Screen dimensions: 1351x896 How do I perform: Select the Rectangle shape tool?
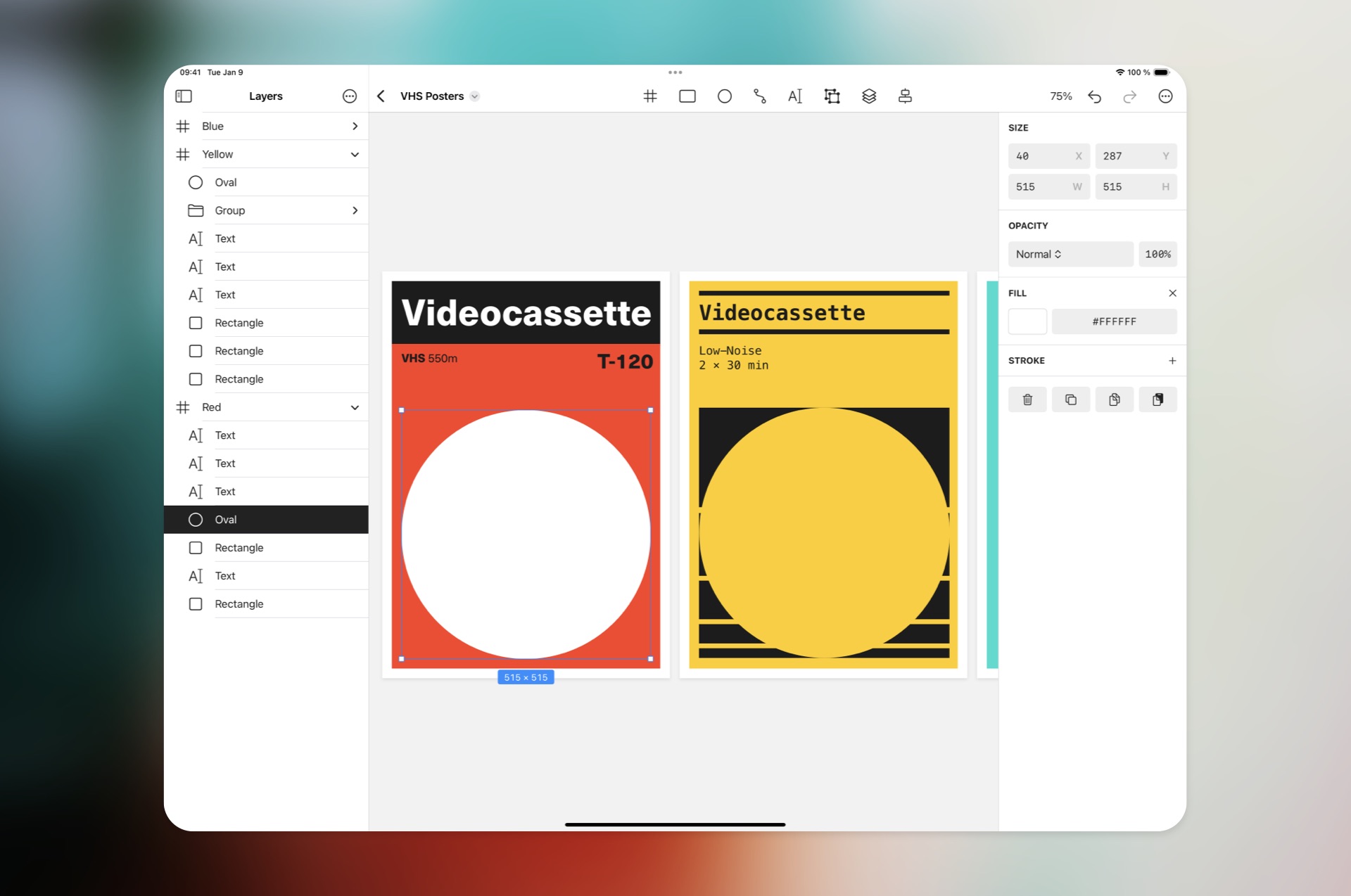click(x=687, y=96)
